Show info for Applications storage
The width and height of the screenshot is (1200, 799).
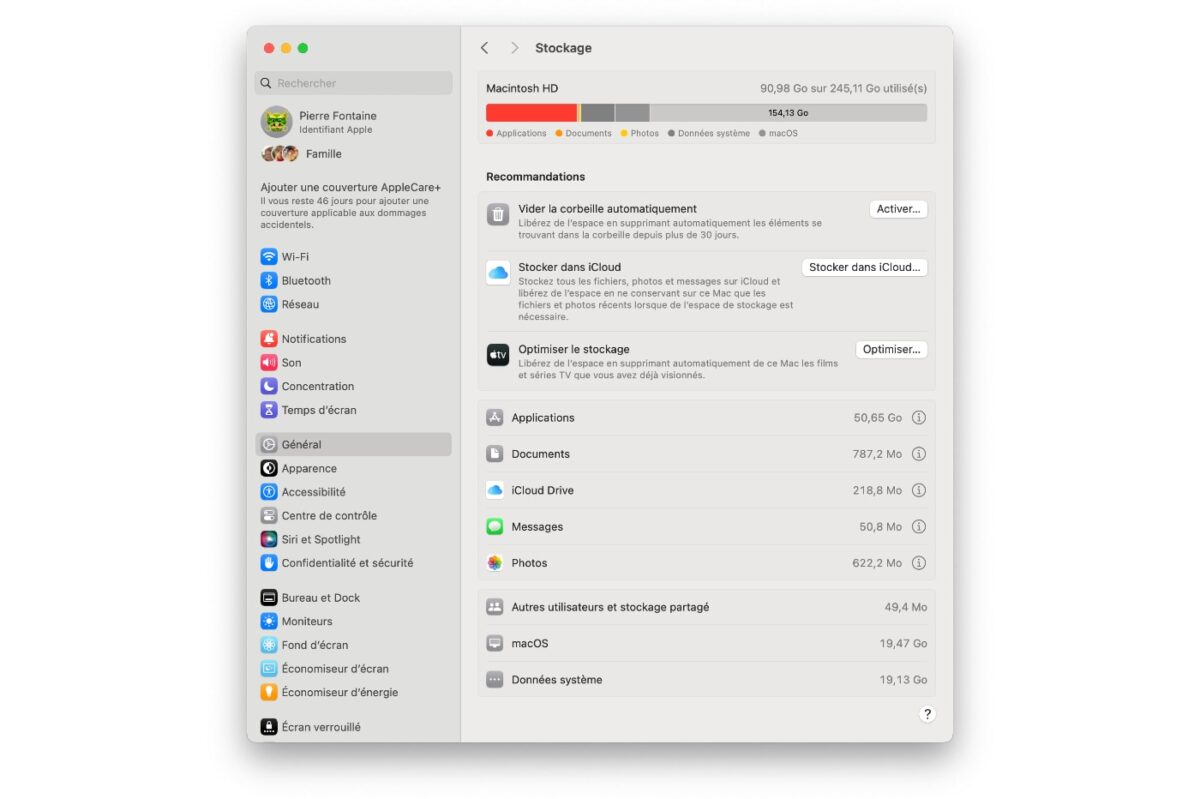919,418
